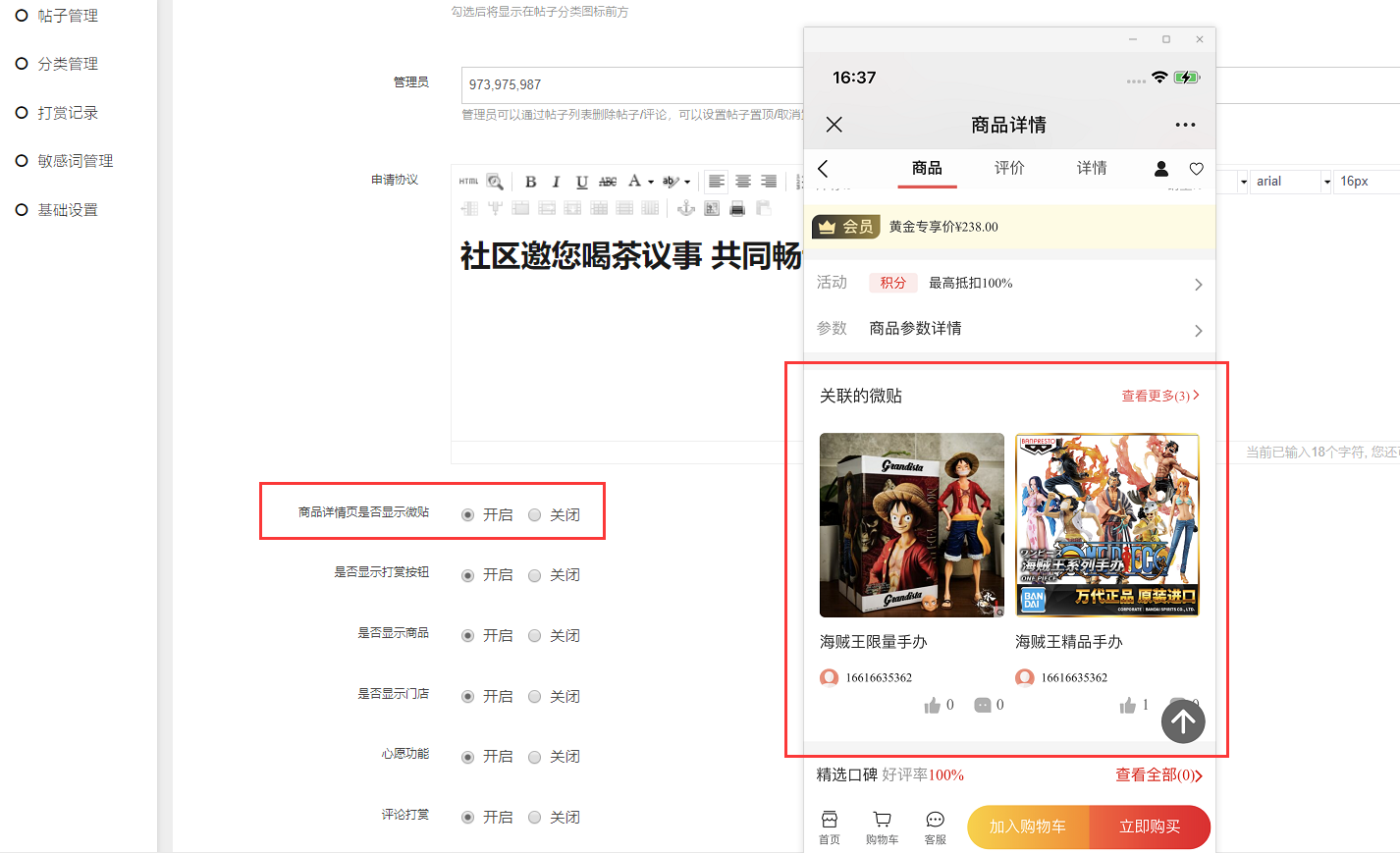The height and width of the screenshot is (853, 1400).
Task: Click the print icon in editor toolbar
Action: [737, 208]
